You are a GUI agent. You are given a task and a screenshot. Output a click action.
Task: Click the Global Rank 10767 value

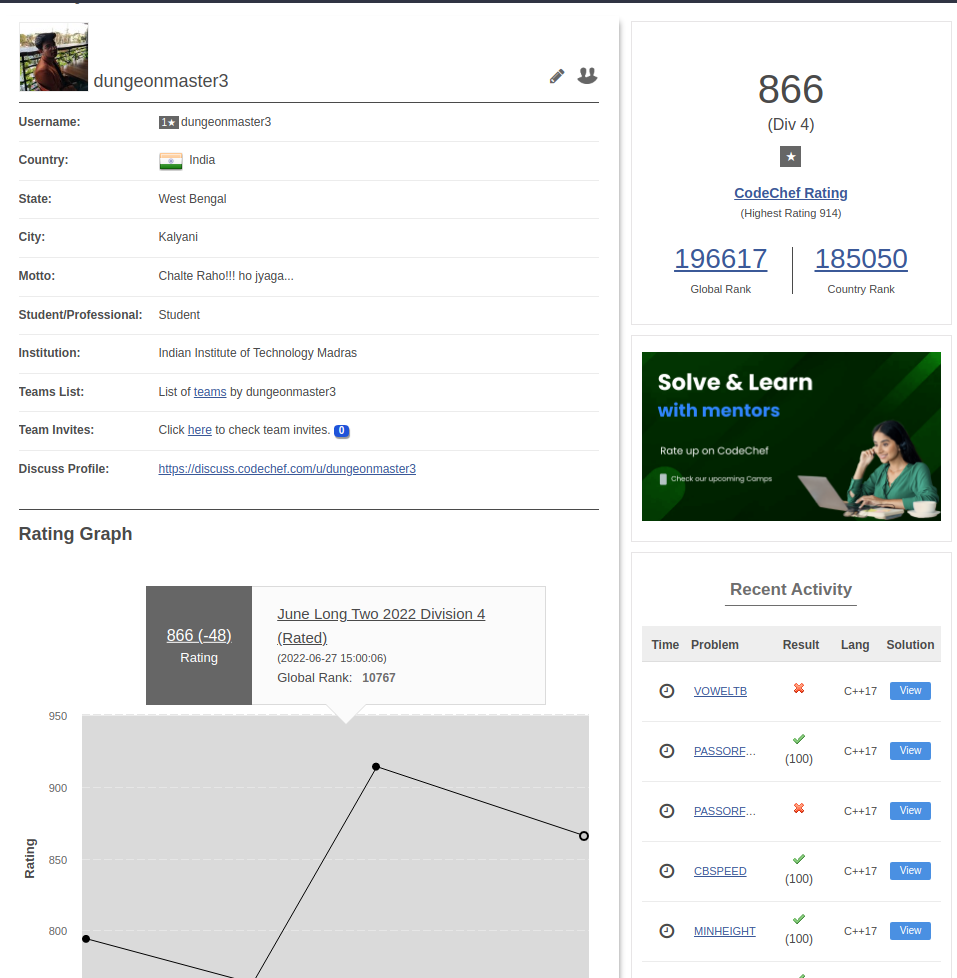[x=379, y=677]
